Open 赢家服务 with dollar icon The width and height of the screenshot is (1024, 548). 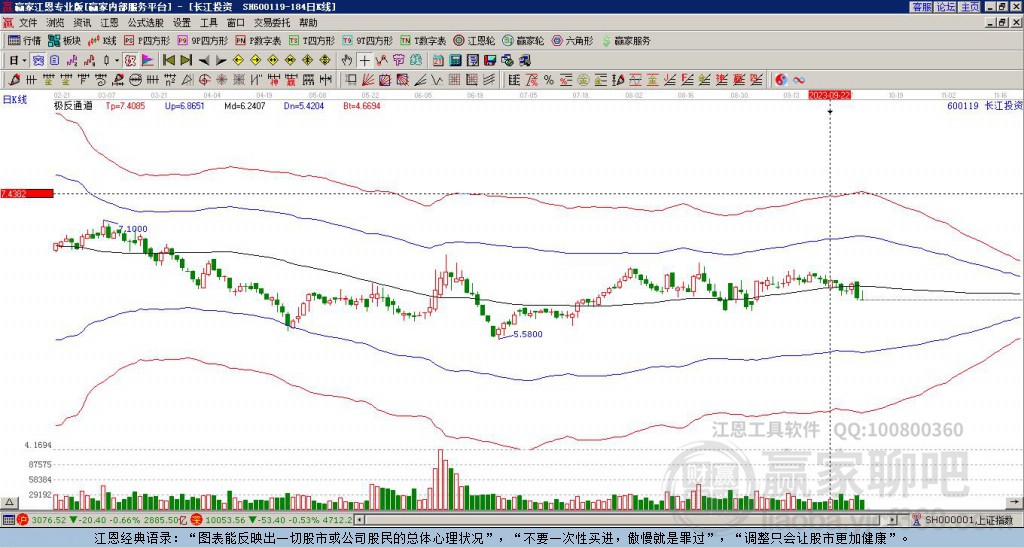click(x=626, y=40)
